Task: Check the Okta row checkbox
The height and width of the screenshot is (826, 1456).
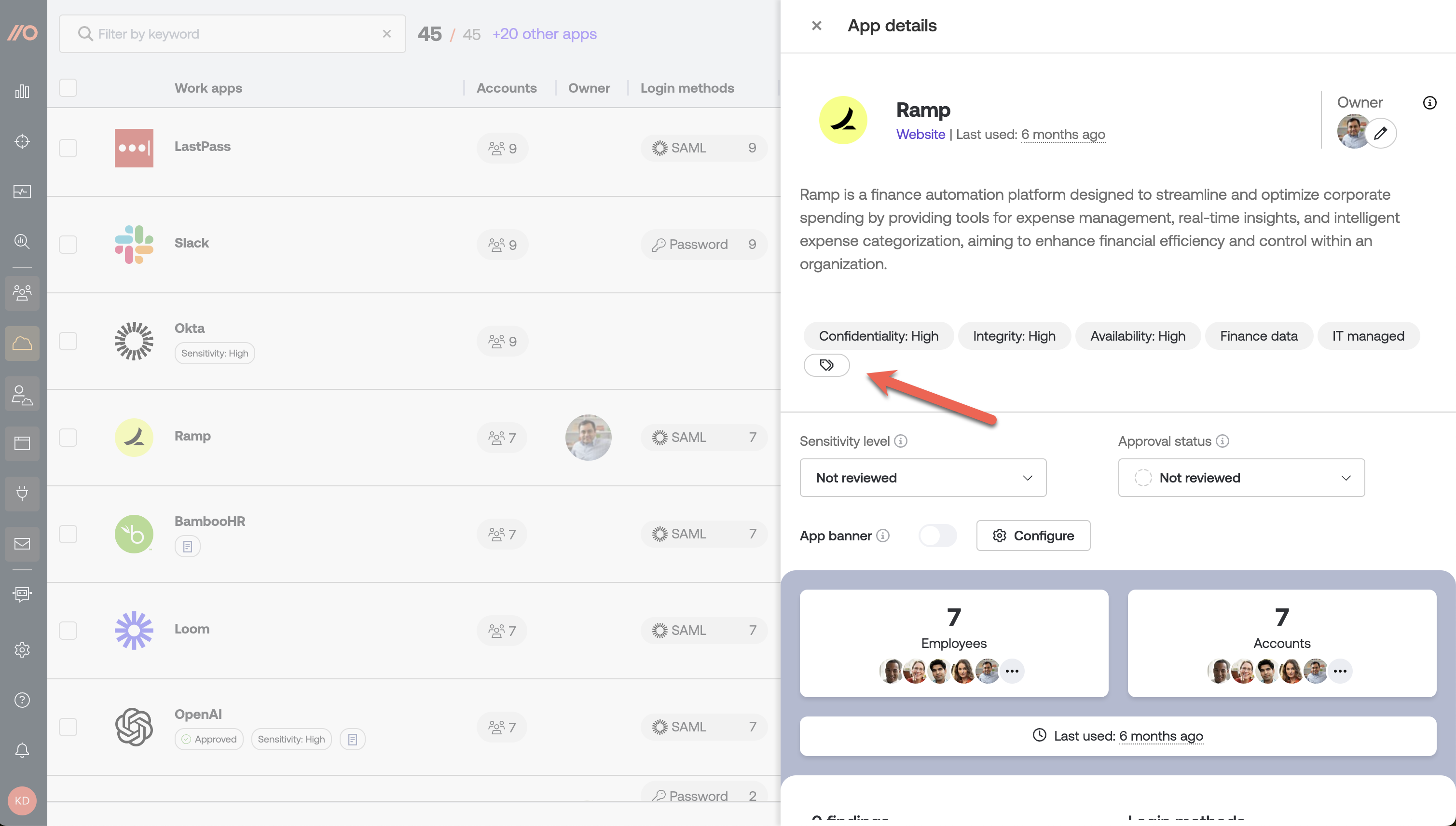Action: (x=68, y=341)
